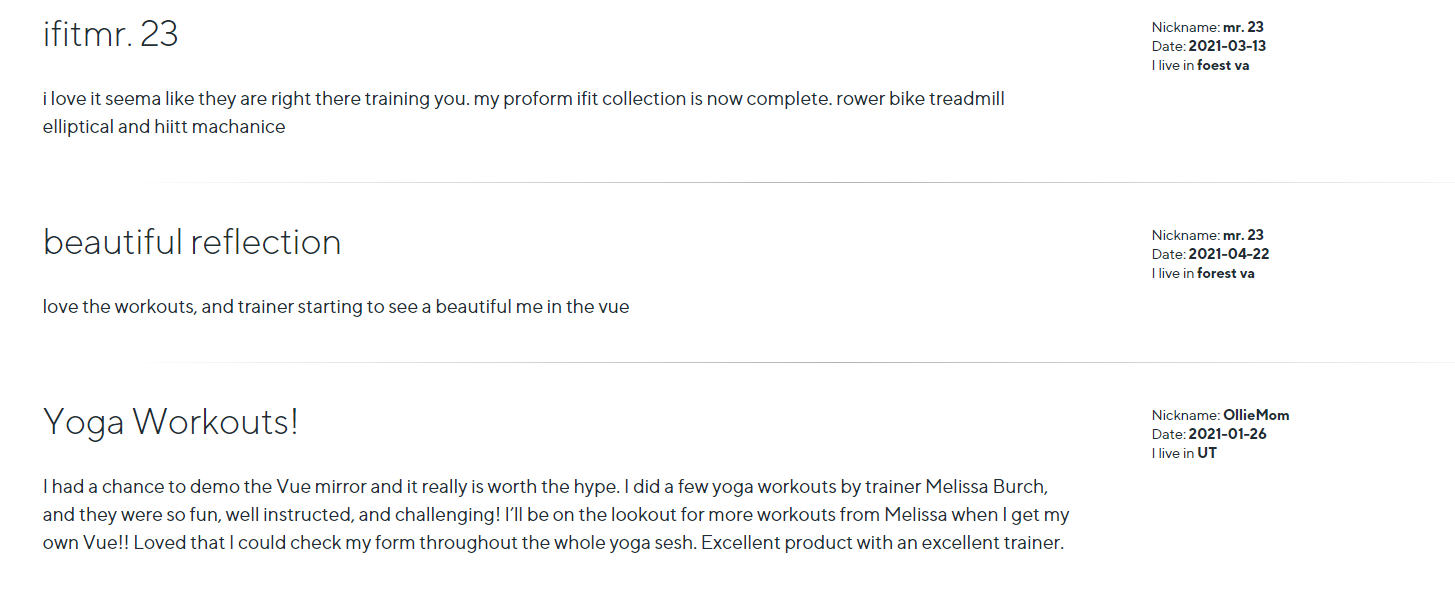The width and height of the screenshot is (1455, 595).
Task: Click nickname mr. 23 beside the ifitmr review
Action: pyautogui.click(x=1243, y=27)
